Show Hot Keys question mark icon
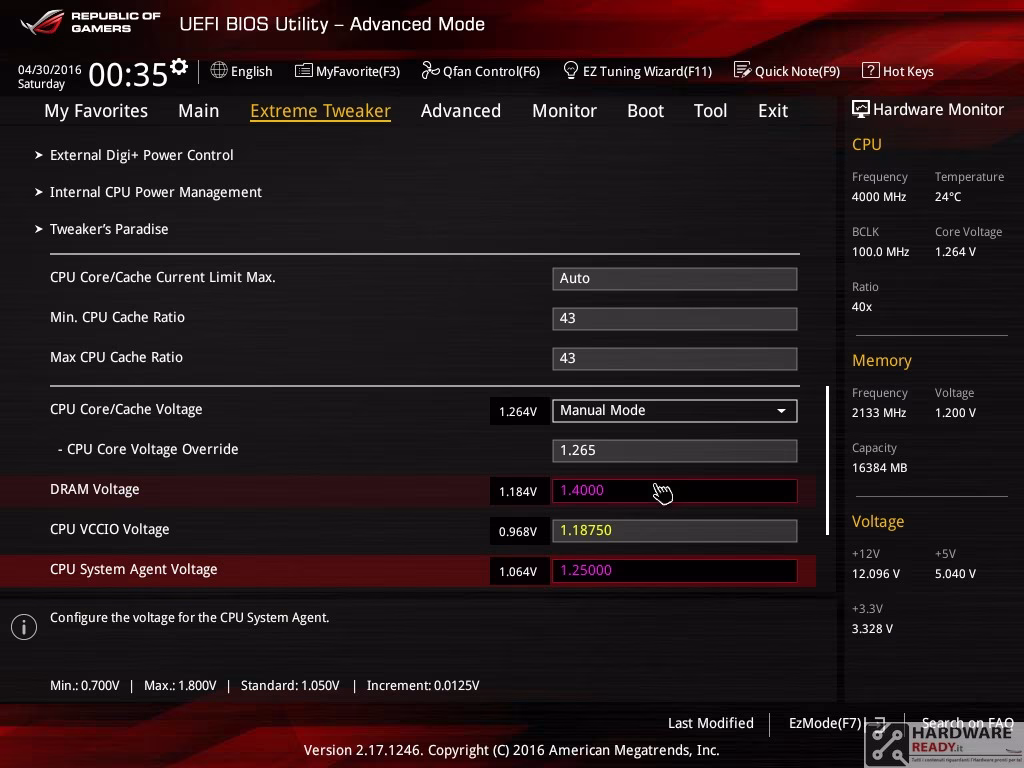This screenshot has width=1024, height=768. tap(870, 70)
